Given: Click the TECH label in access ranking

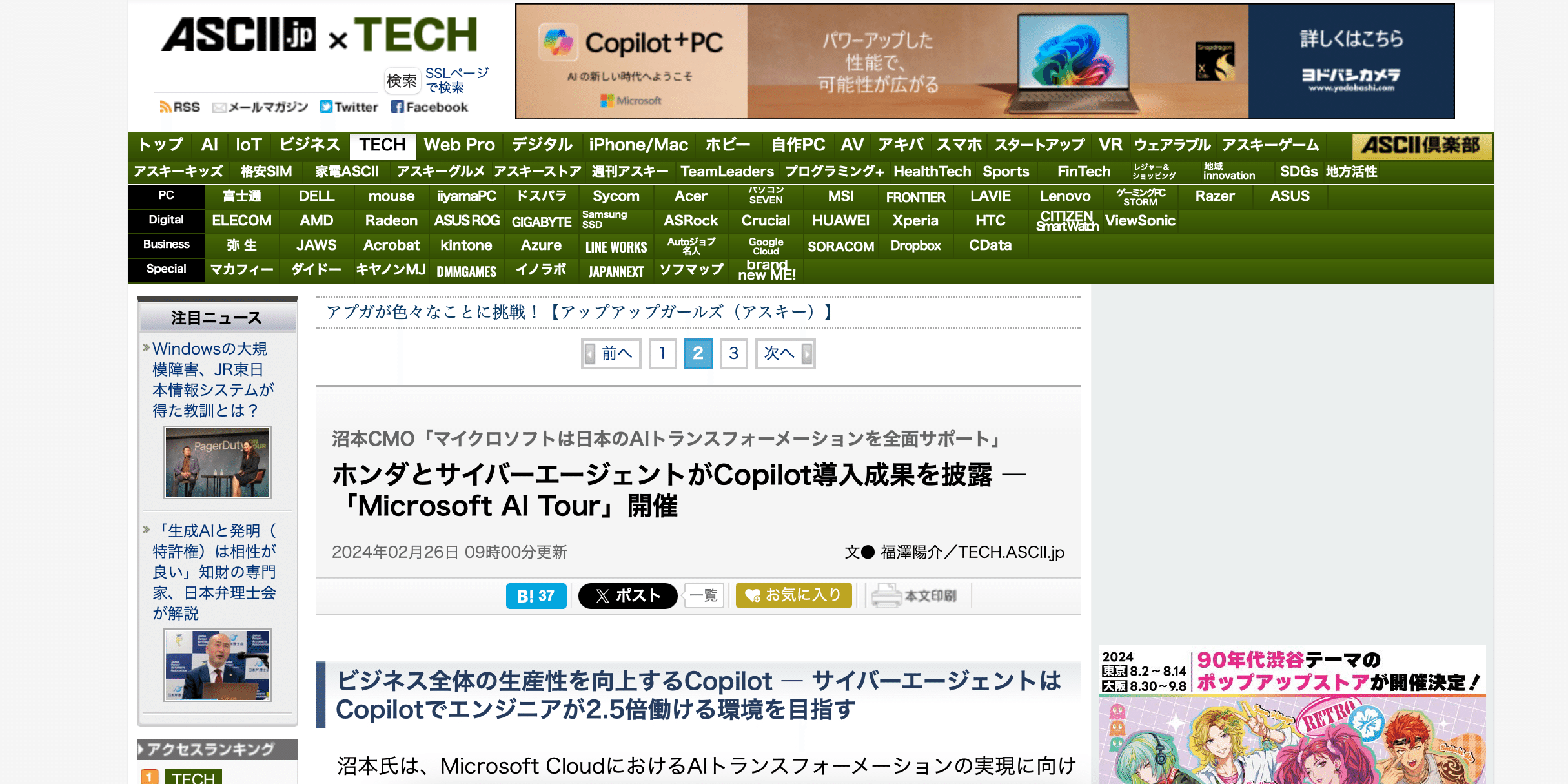Looking at the screenshot, I should tap(193, 778).
